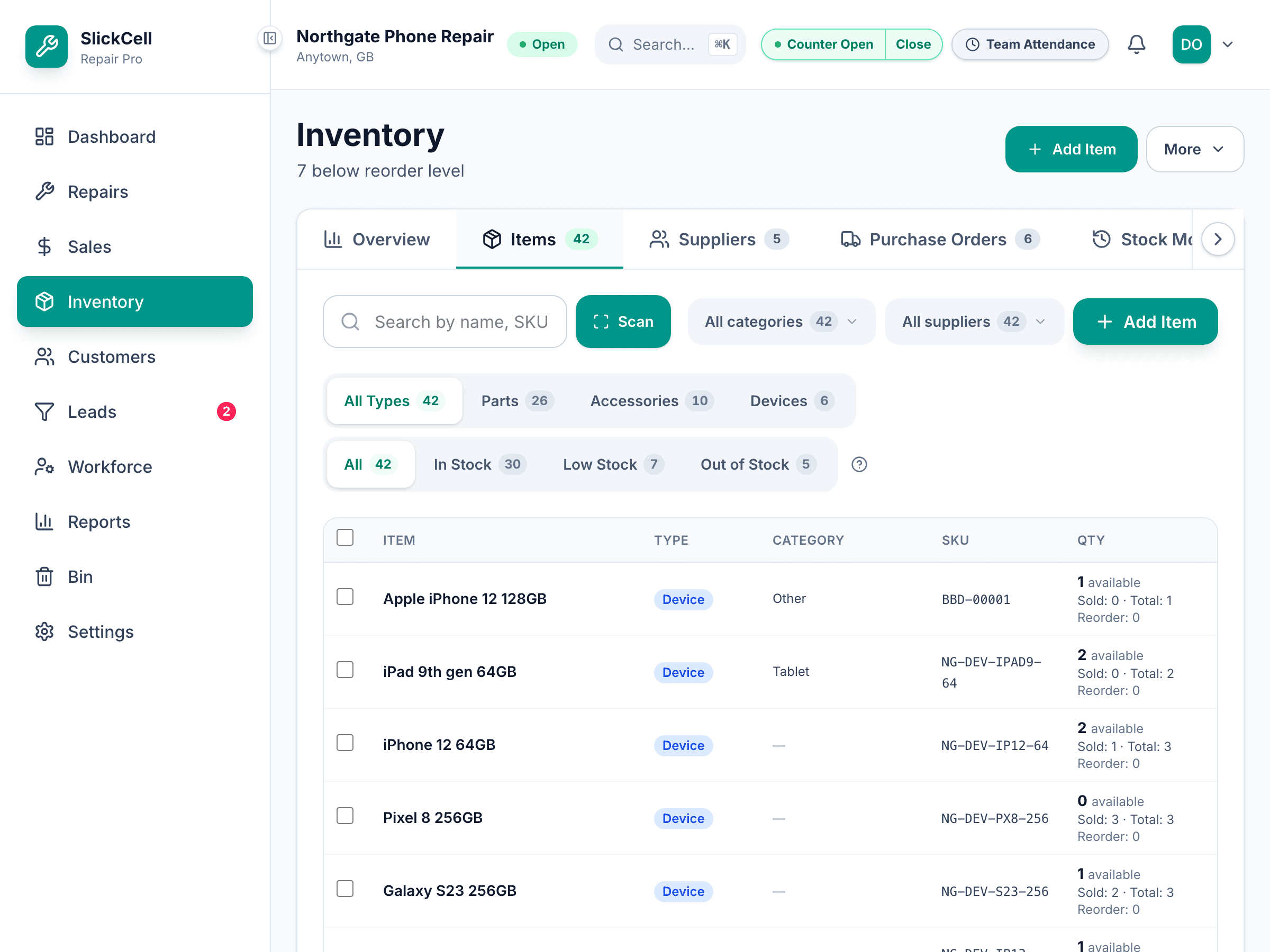Viewport: 1270px width, 952px height.
Task: Click the Settings gear icon
Action: (44, 632)
